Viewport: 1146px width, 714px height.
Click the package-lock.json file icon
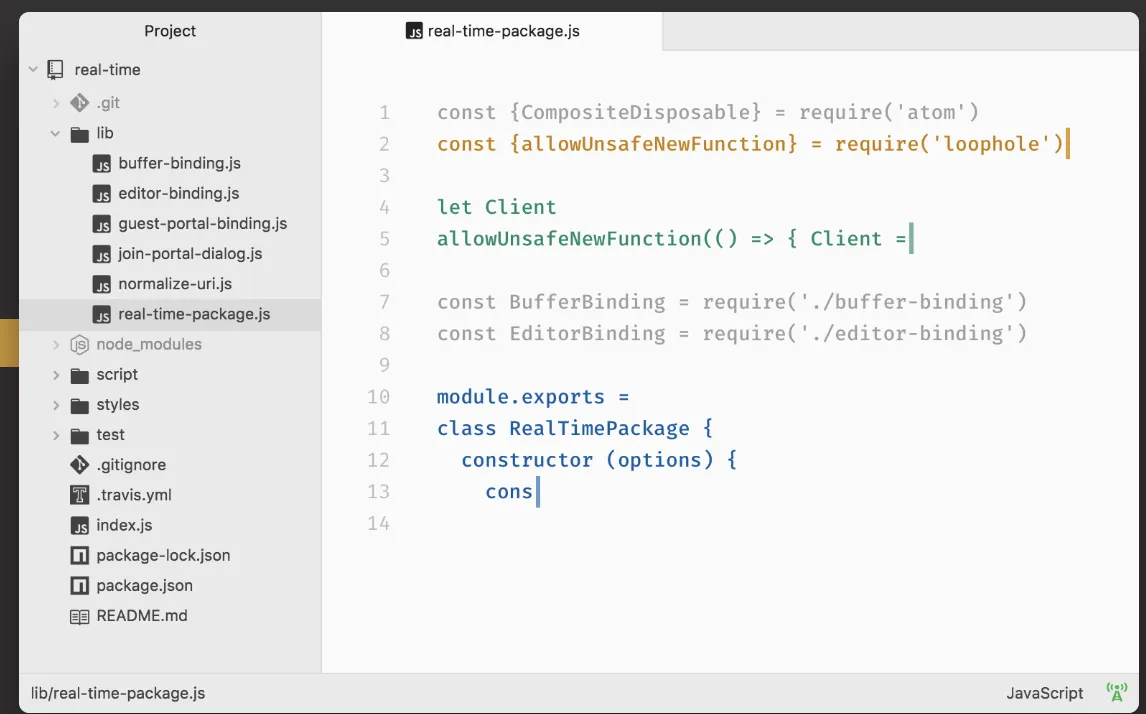tap(79, 555)
